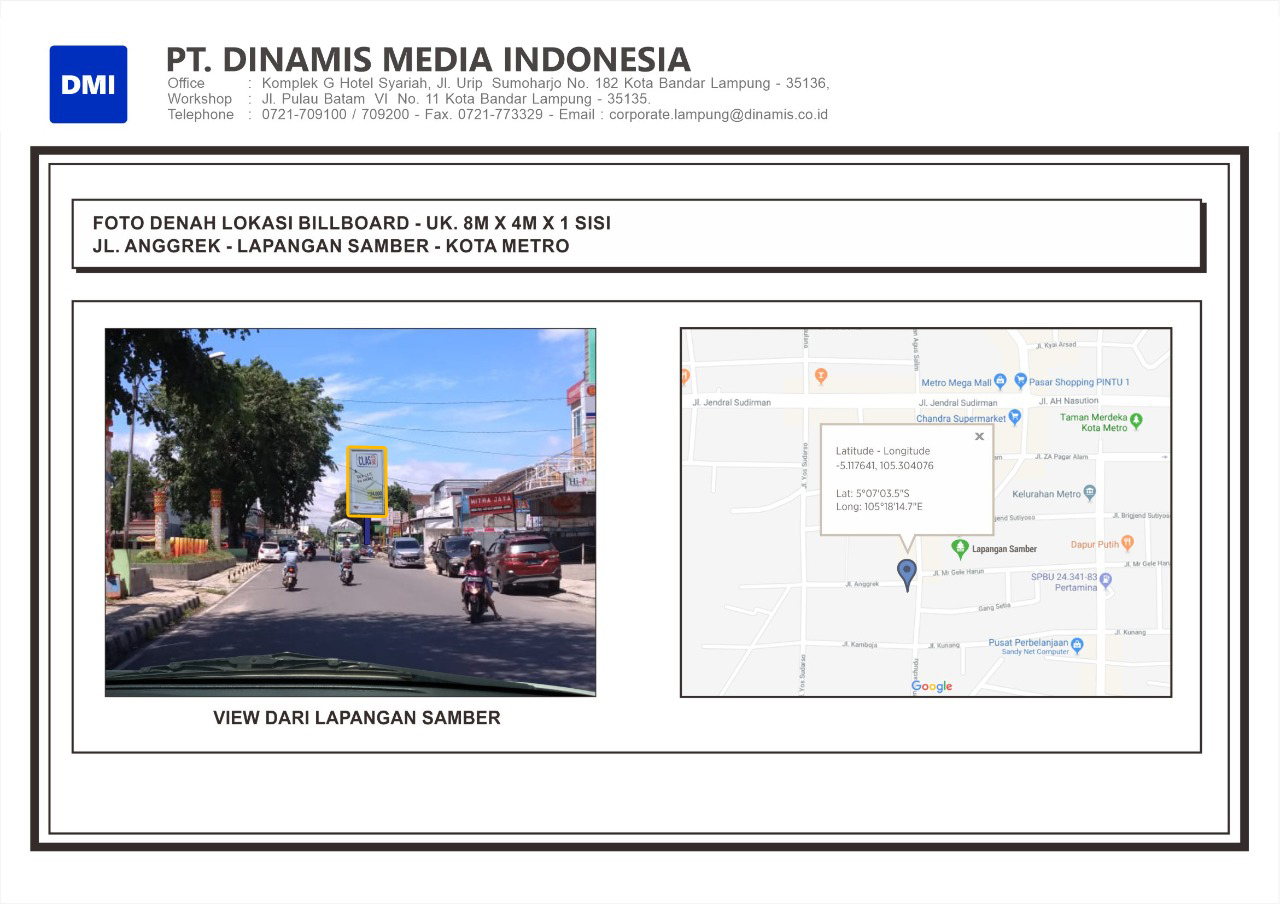The height and width of the screenshot is (904, 1280).
Task: Click the 'Pasar Shopping PINTU 1' map label
Action: 1080,382
